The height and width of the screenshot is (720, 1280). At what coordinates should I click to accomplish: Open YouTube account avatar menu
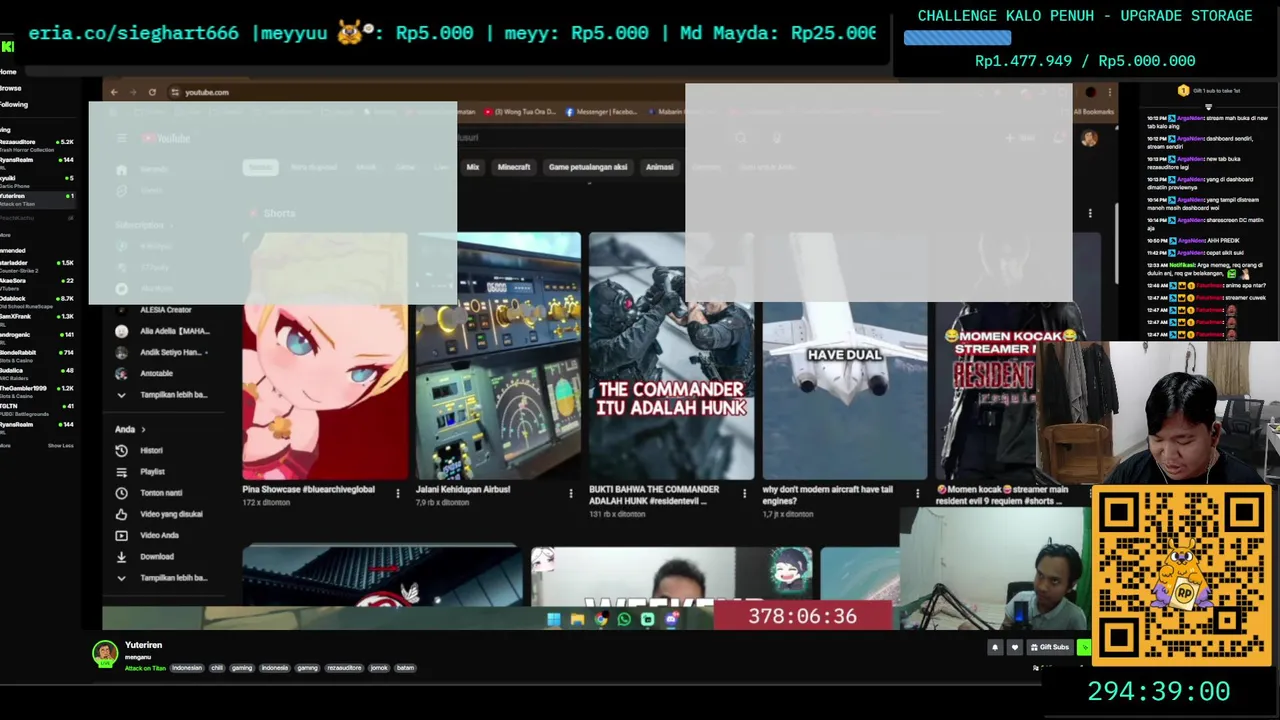1089,138
